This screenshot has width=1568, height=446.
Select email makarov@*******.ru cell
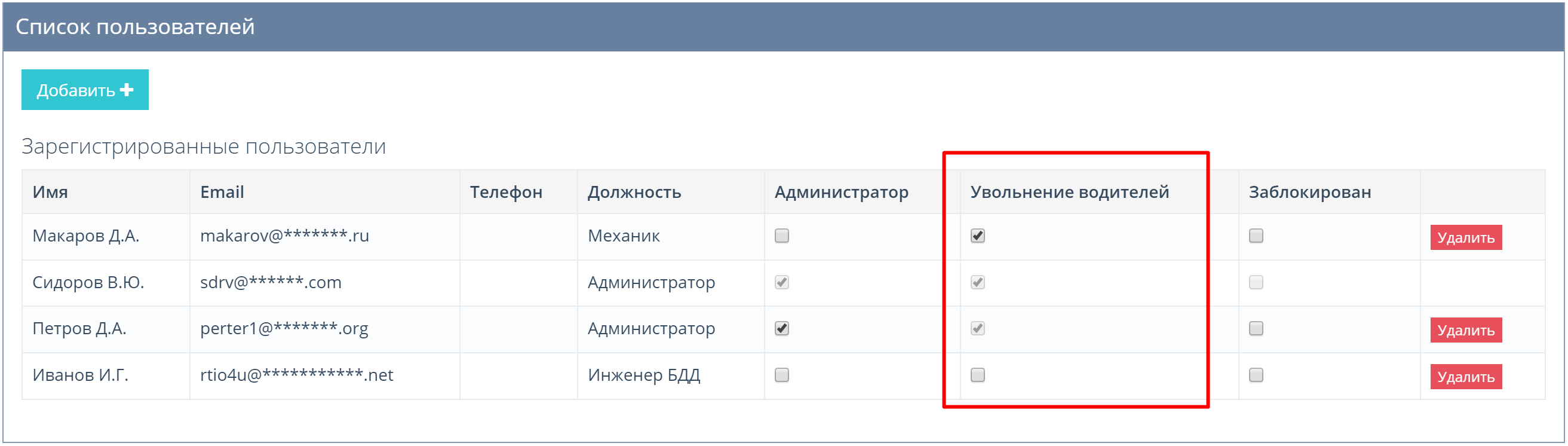284,236
